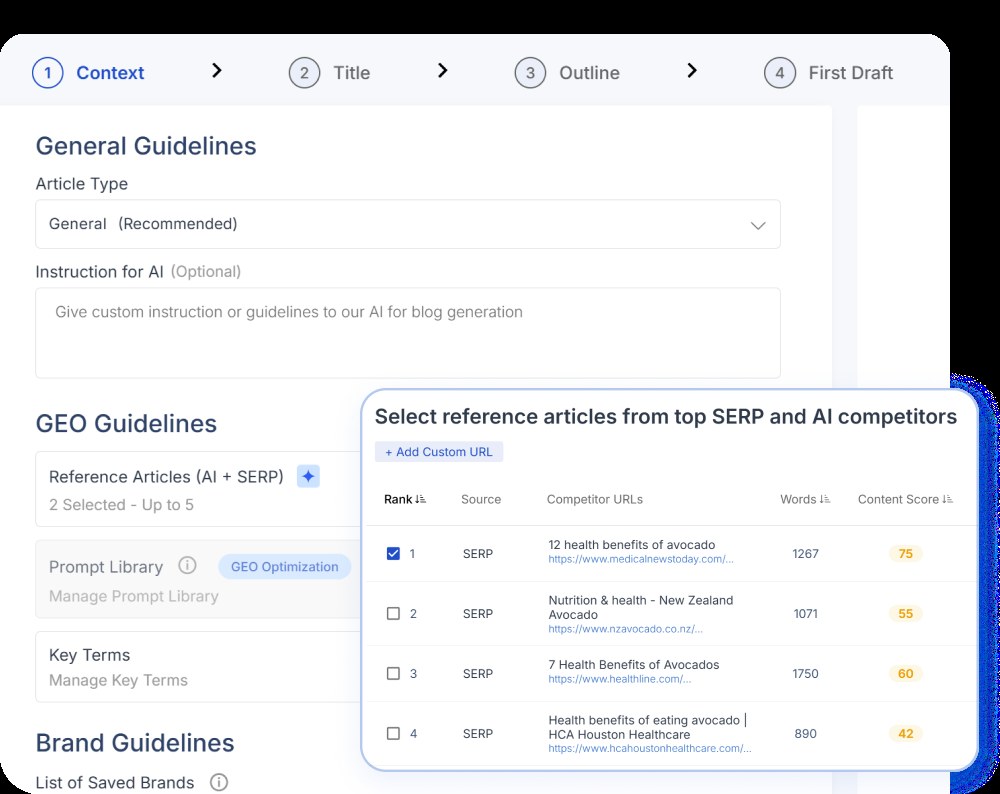Check the rank 4 HCA Houston Healthcare checkbox
The image size is (1000, 794).
pyautogui.click(x=393, y=733)
